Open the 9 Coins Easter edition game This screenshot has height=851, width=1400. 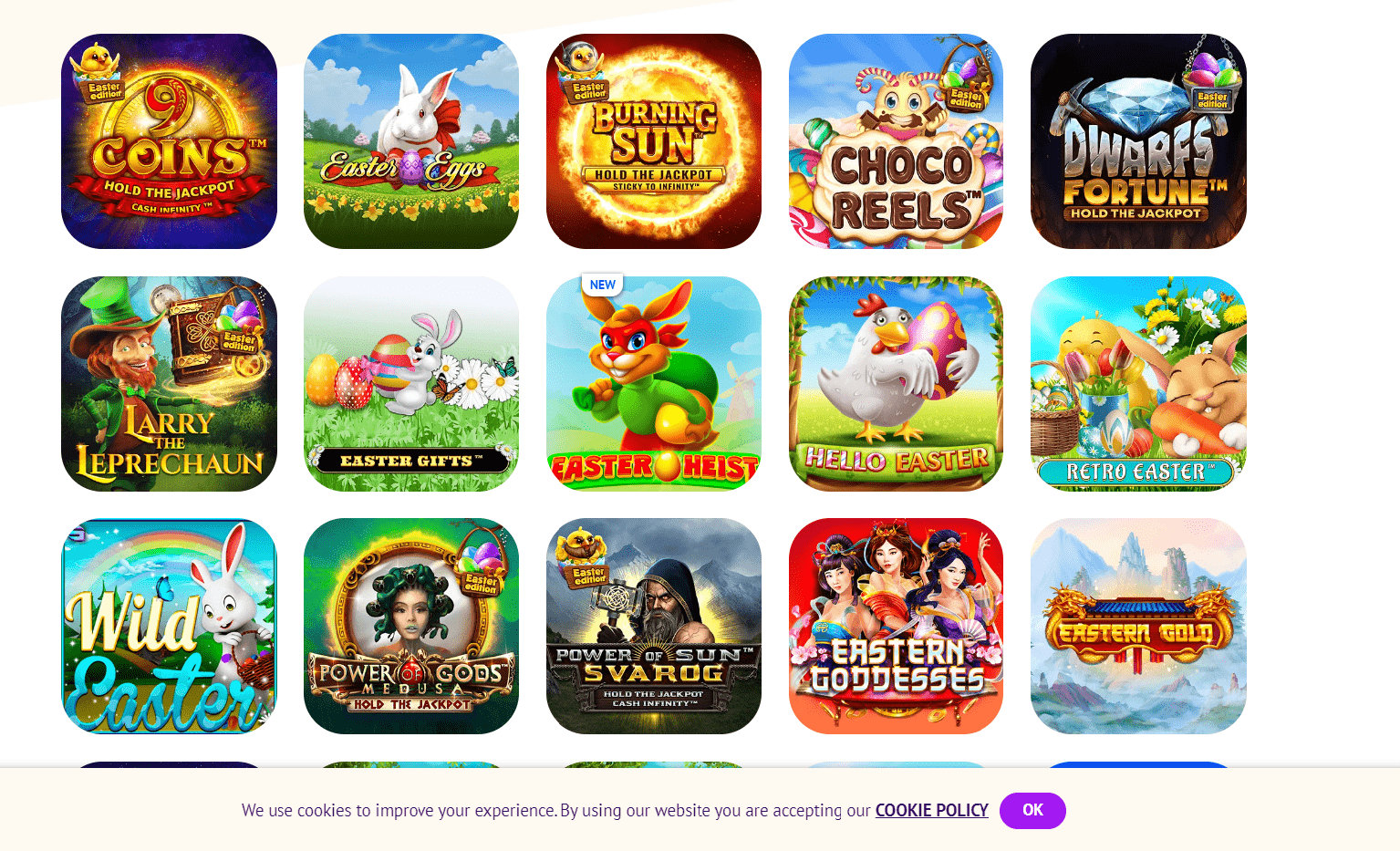click(169, 141)
